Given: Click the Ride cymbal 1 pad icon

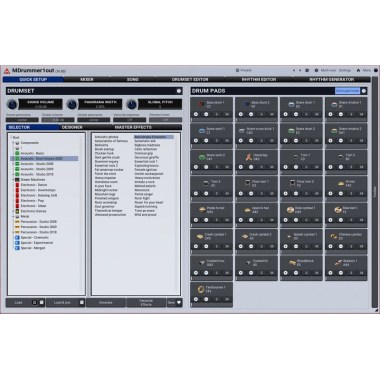Looking at the screenshot, I should tap(290, 210).
